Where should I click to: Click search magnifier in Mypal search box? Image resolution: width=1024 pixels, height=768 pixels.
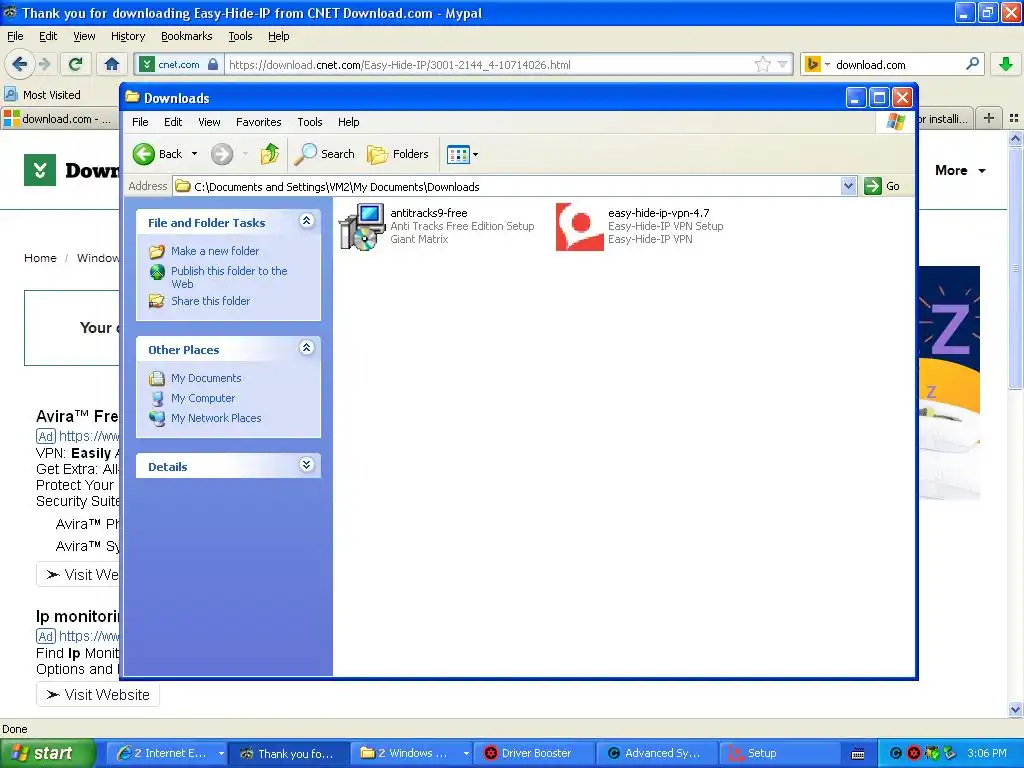coord(972,64)
